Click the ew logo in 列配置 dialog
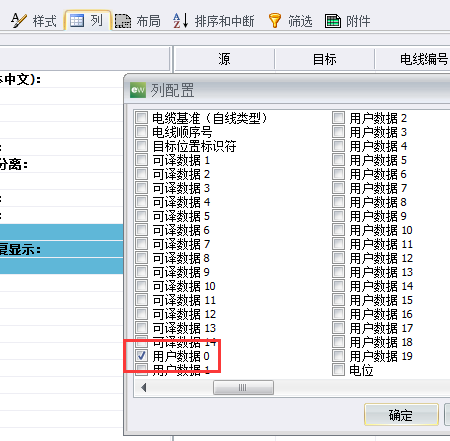450x441 pixels. click(x=138, y=90)
